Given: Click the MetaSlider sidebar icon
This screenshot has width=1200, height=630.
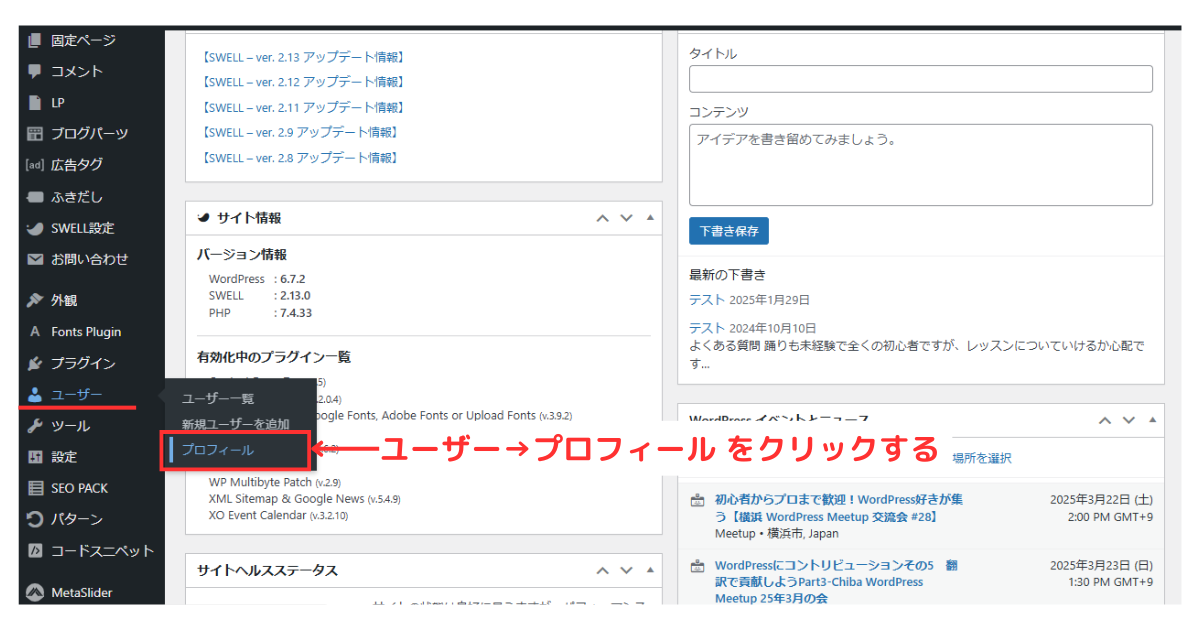Looking at the screenshot, I should 35,592.
